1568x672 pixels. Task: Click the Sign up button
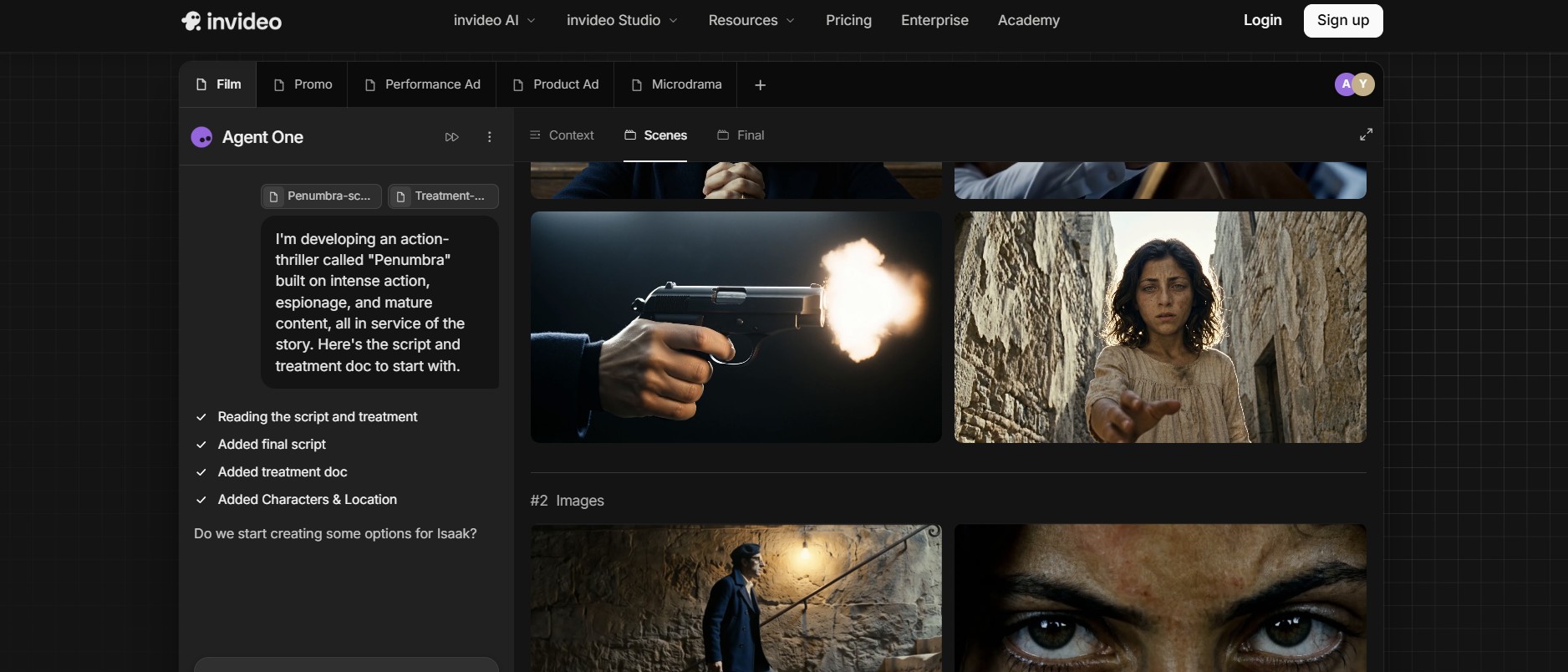point(1343,20)
